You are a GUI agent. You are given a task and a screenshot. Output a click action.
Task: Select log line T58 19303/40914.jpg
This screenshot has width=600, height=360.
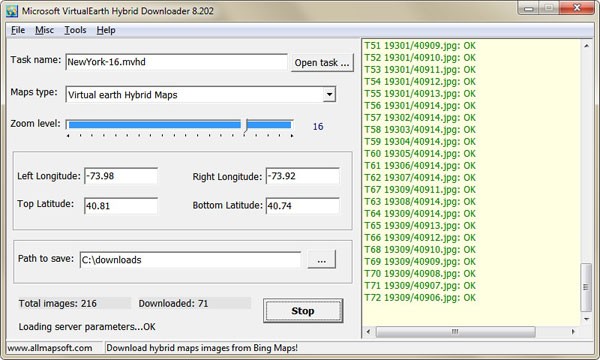point(420,129)
